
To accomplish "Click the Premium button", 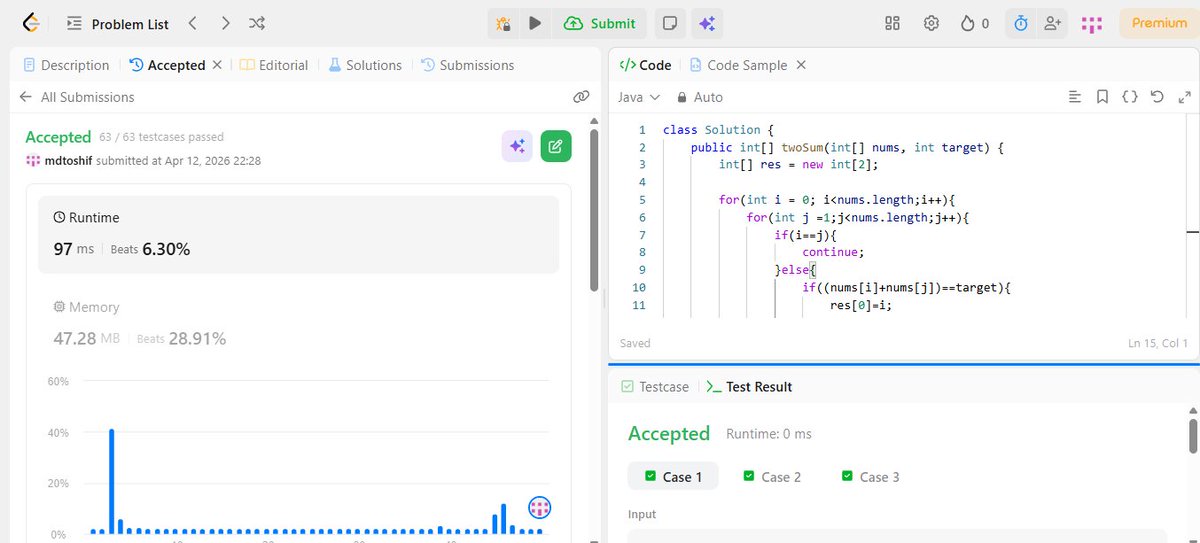I will pyautogui.click(x=1159, y=23).
